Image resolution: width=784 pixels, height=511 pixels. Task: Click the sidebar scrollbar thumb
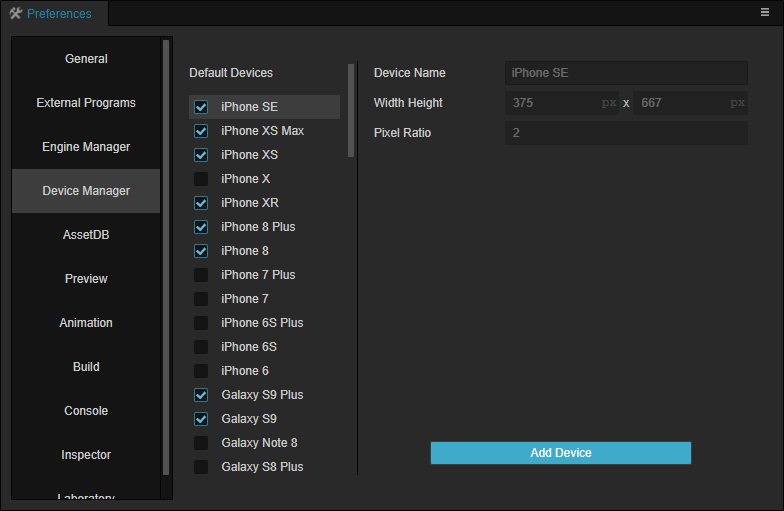166,258
